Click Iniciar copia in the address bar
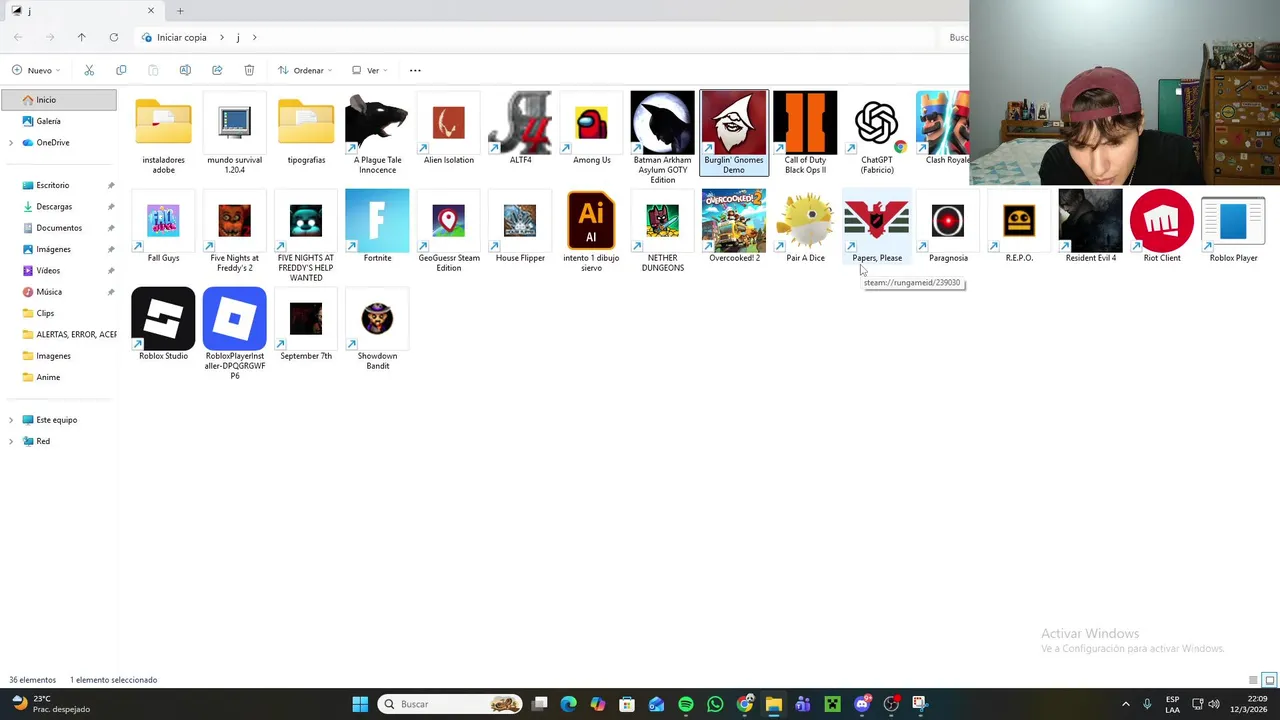Screen dimensions: 1280x720 pyautogui.click(x=182, y=37)
